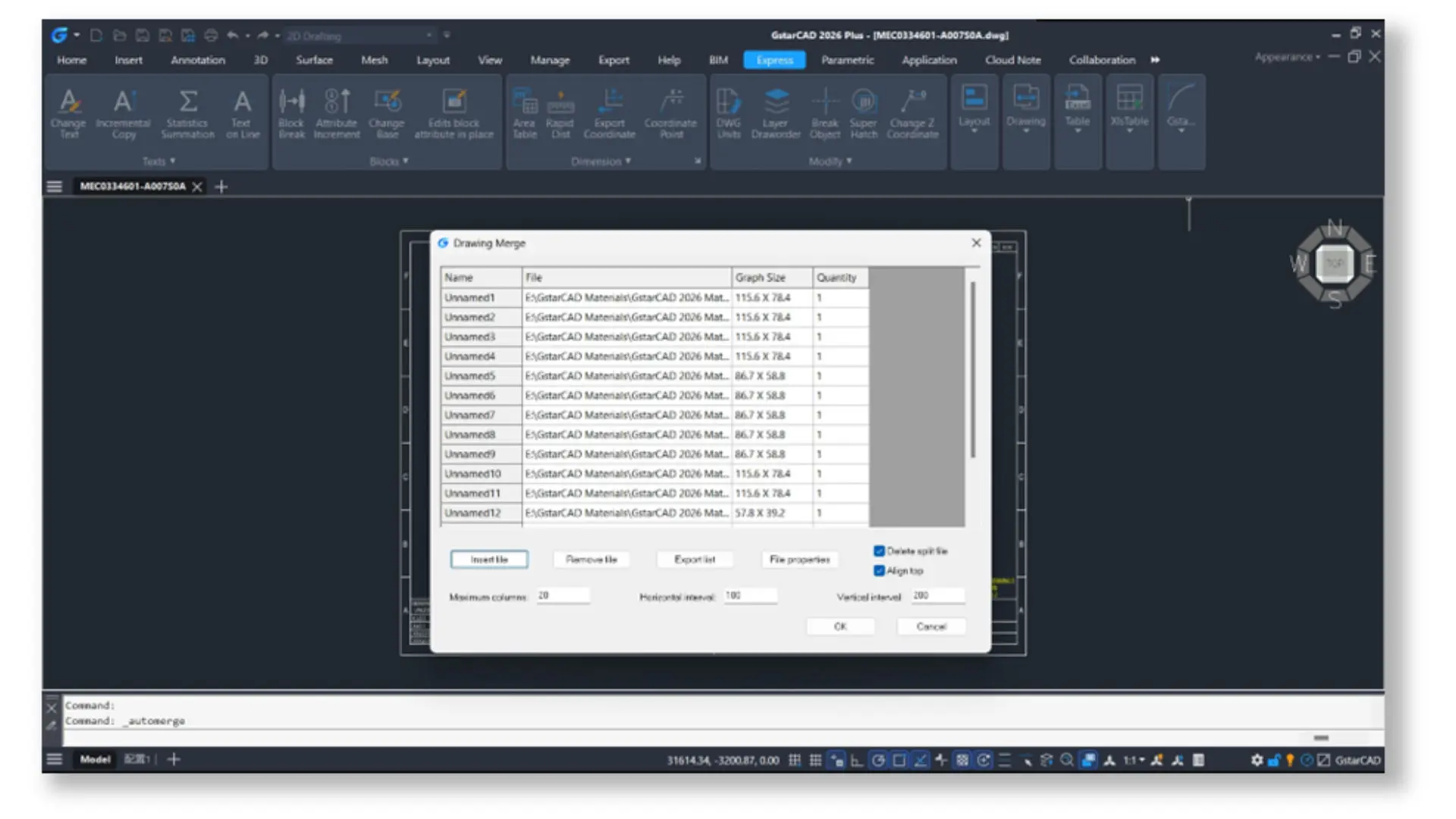
Task: Expand the Modify panel dropdown
Action: pos(830,162)
